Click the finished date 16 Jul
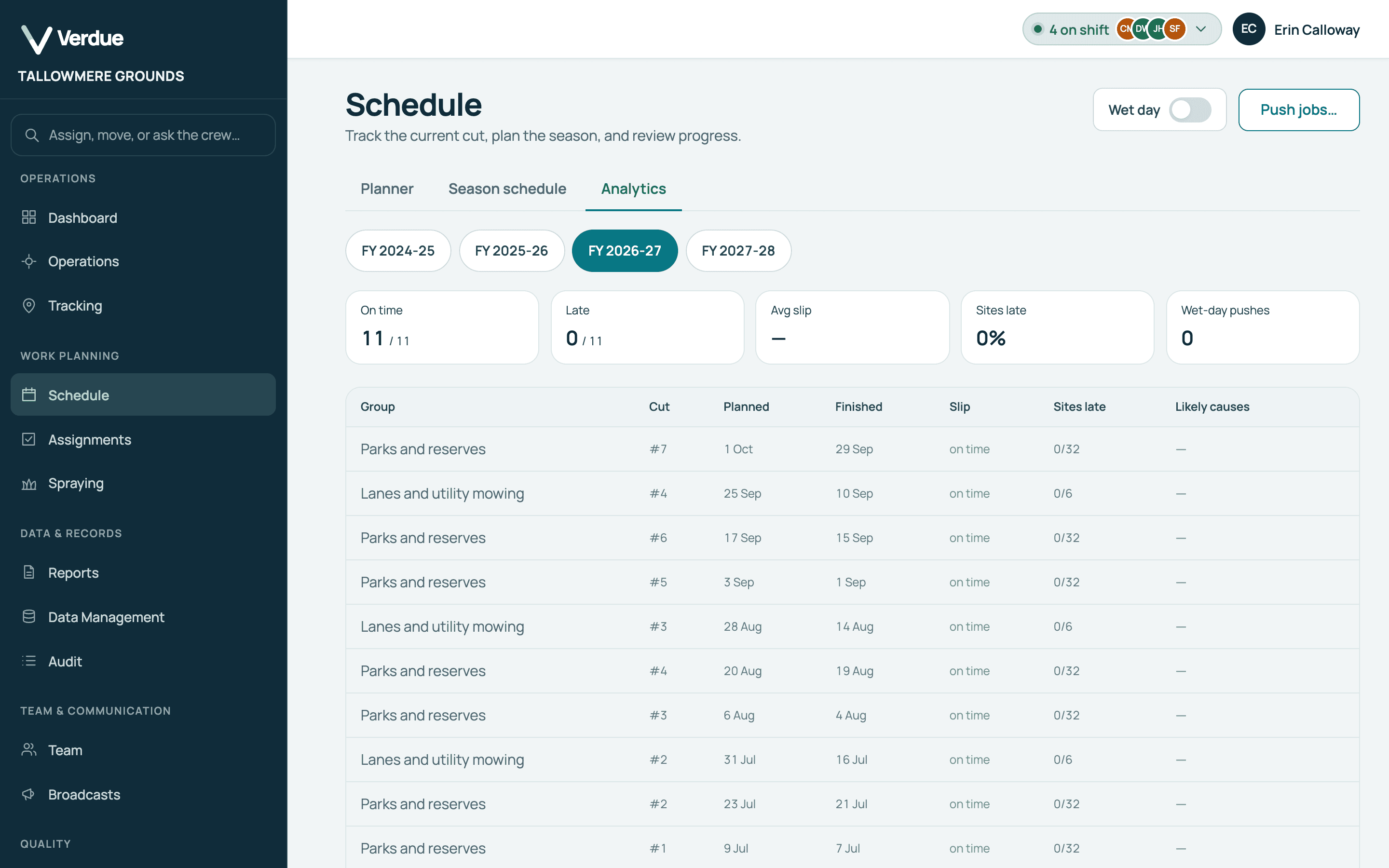The height and width of the screenshot is (868, 1389). pos(851,759)
